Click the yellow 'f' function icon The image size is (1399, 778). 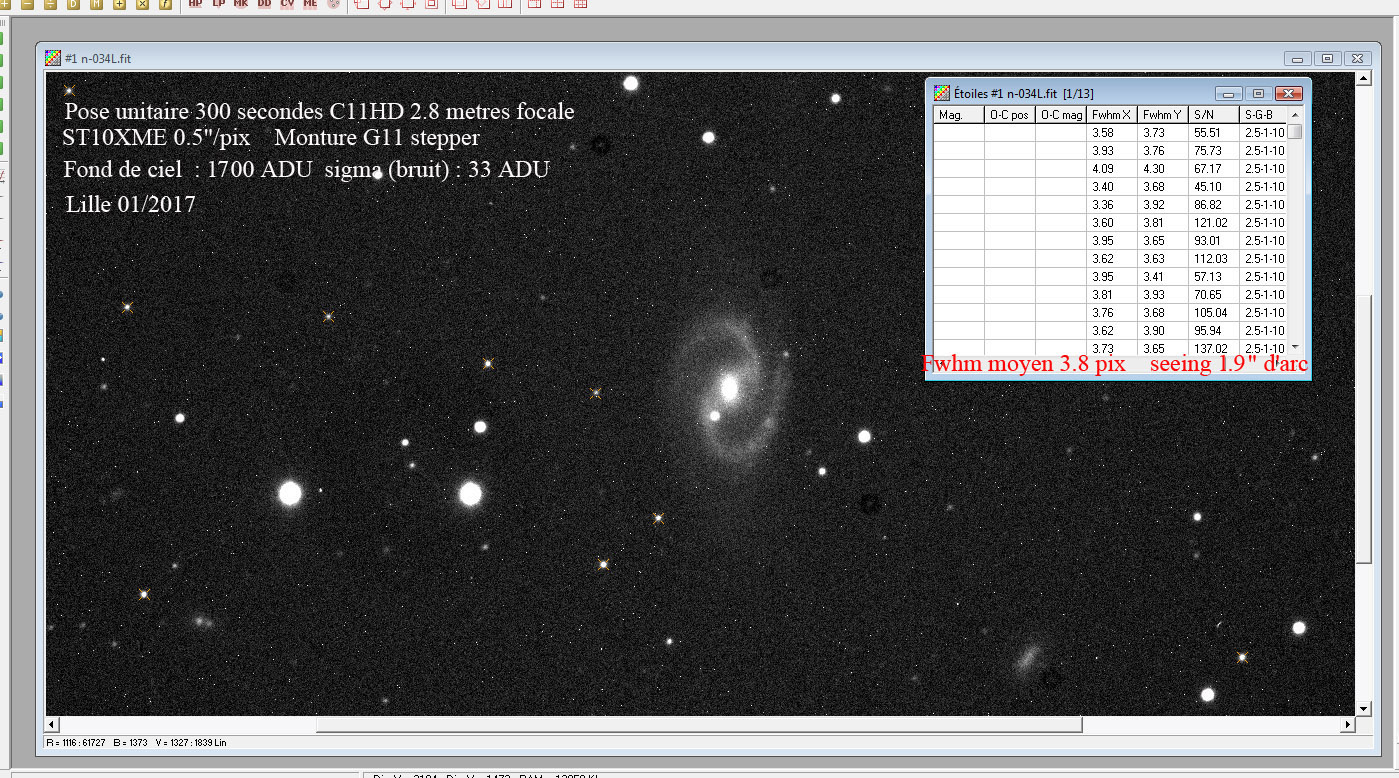pyautogui.click(x=165, y=4)
